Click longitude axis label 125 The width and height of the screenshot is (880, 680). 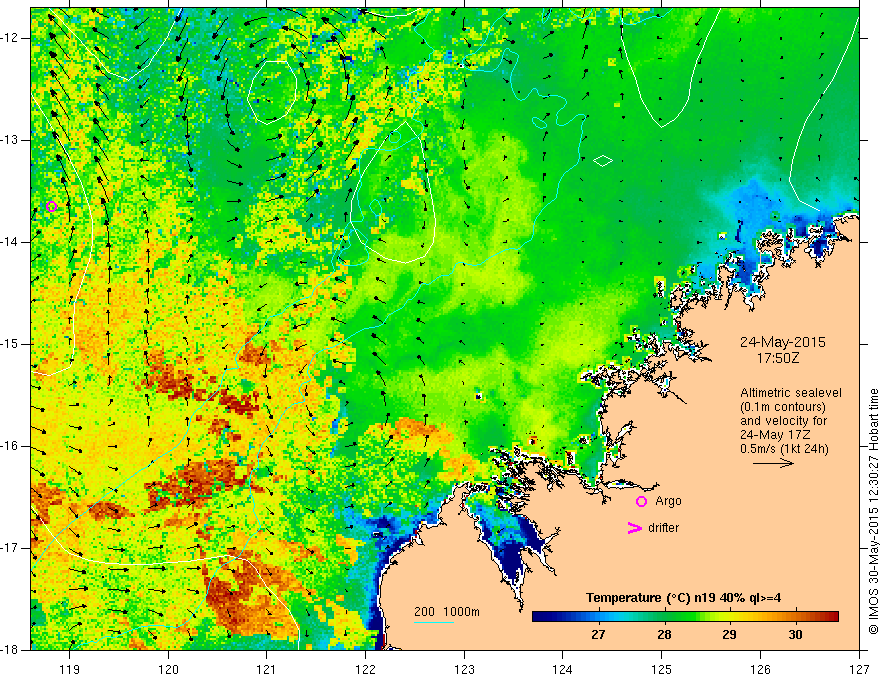coord(662,669)
